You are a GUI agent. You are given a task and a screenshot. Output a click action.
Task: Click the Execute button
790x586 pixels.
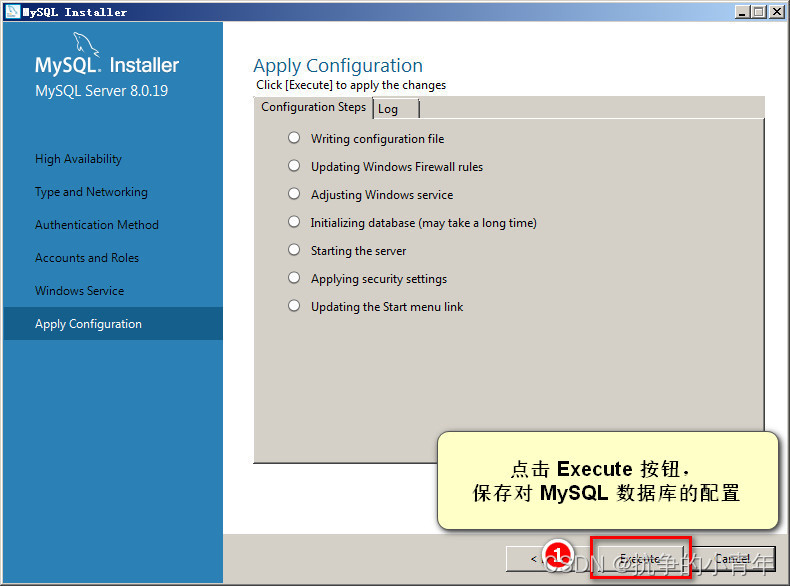tap(640, 558)
